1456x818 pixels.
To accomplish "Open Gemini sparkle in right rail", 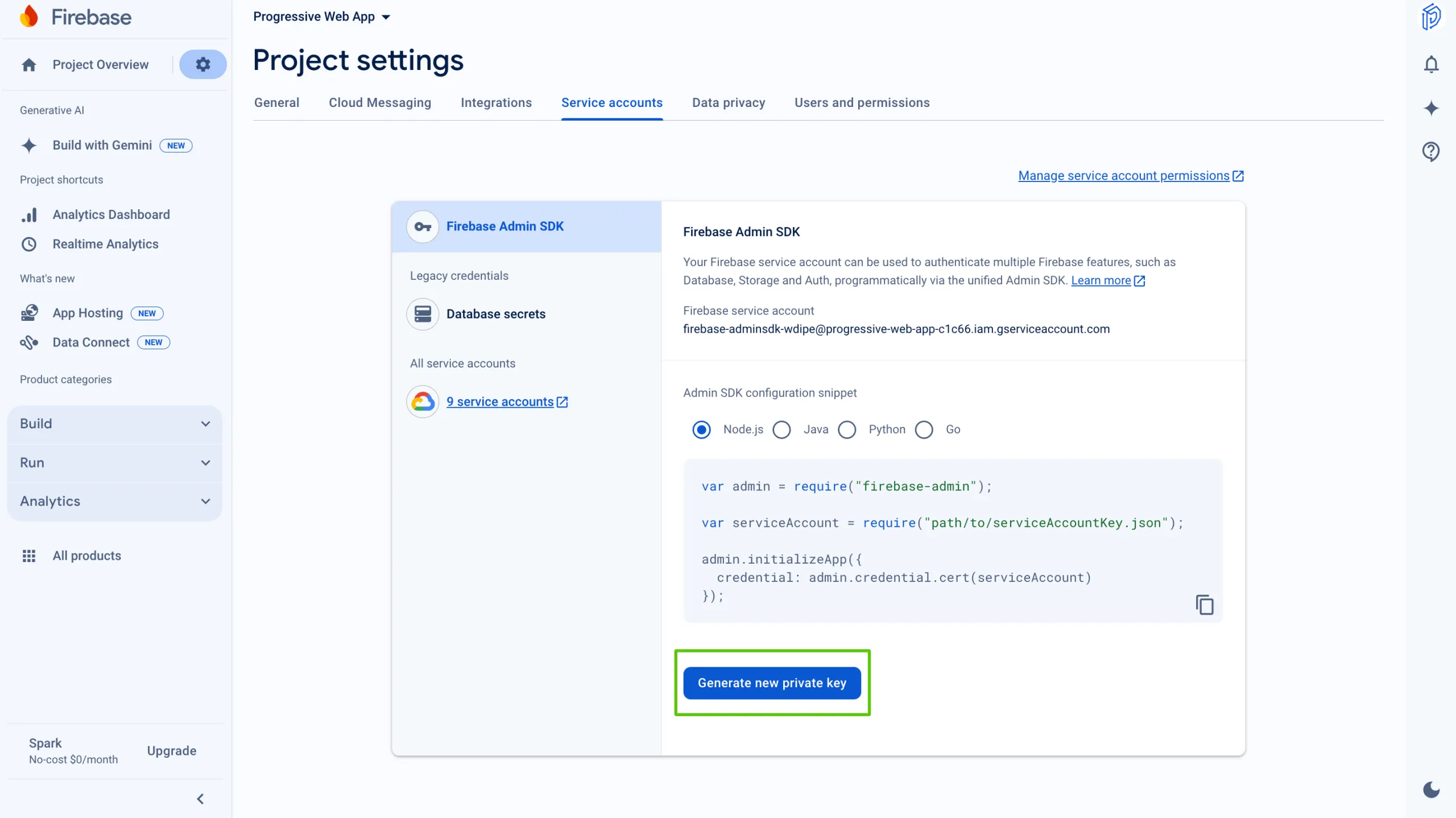I will pos(1431,108).
